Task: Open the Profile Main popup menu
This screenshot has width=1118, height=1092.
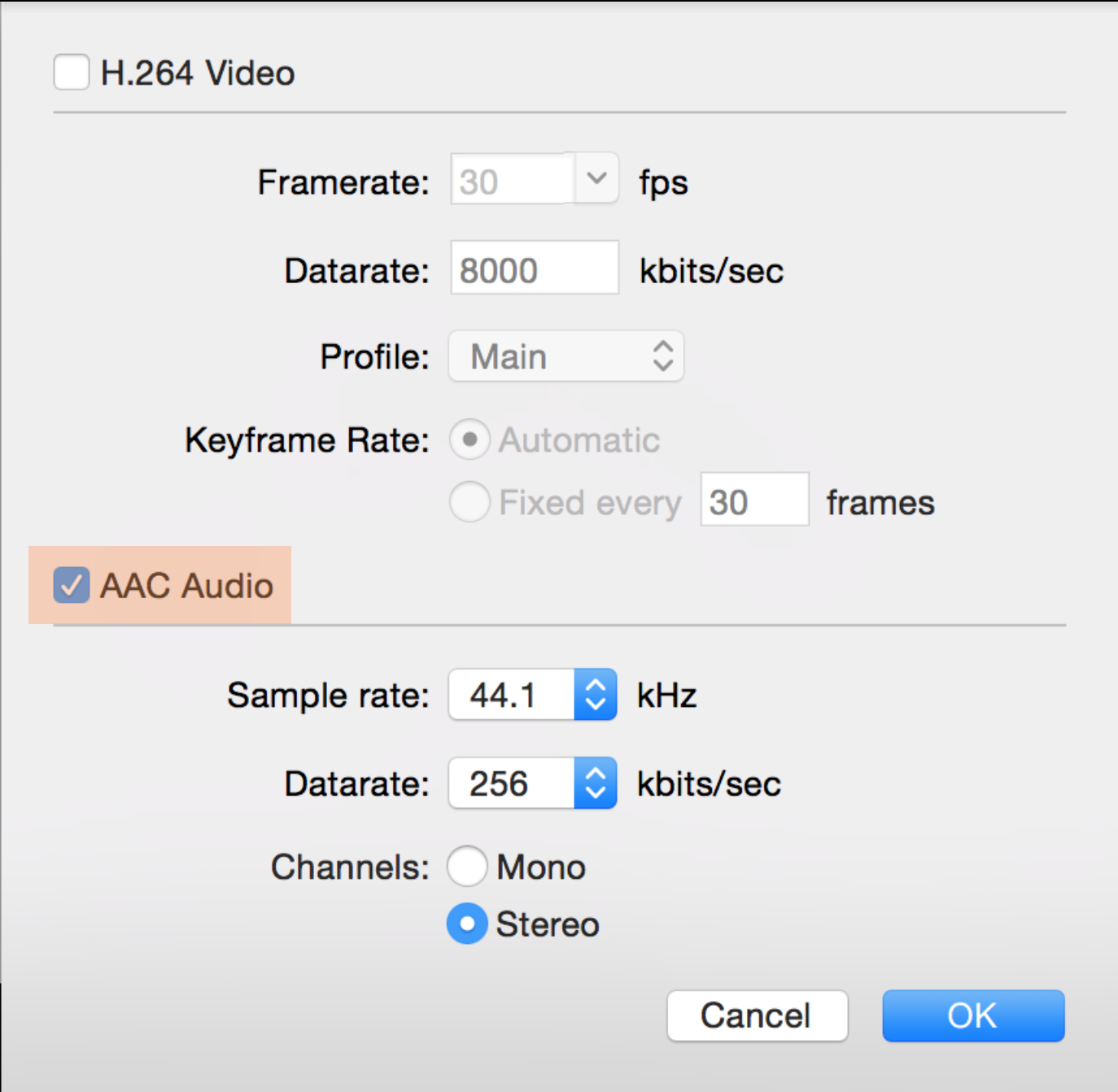Action: point(566,356)
